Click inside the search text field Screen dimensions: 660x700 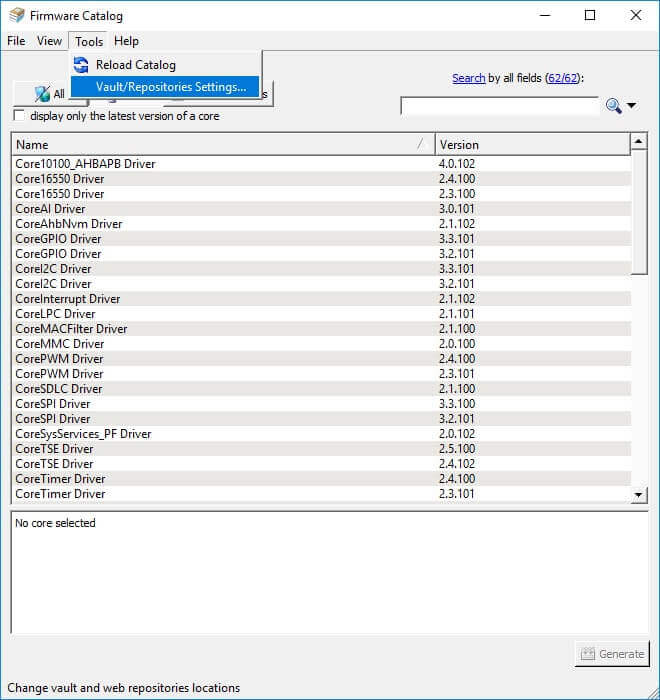click(500, 106)
